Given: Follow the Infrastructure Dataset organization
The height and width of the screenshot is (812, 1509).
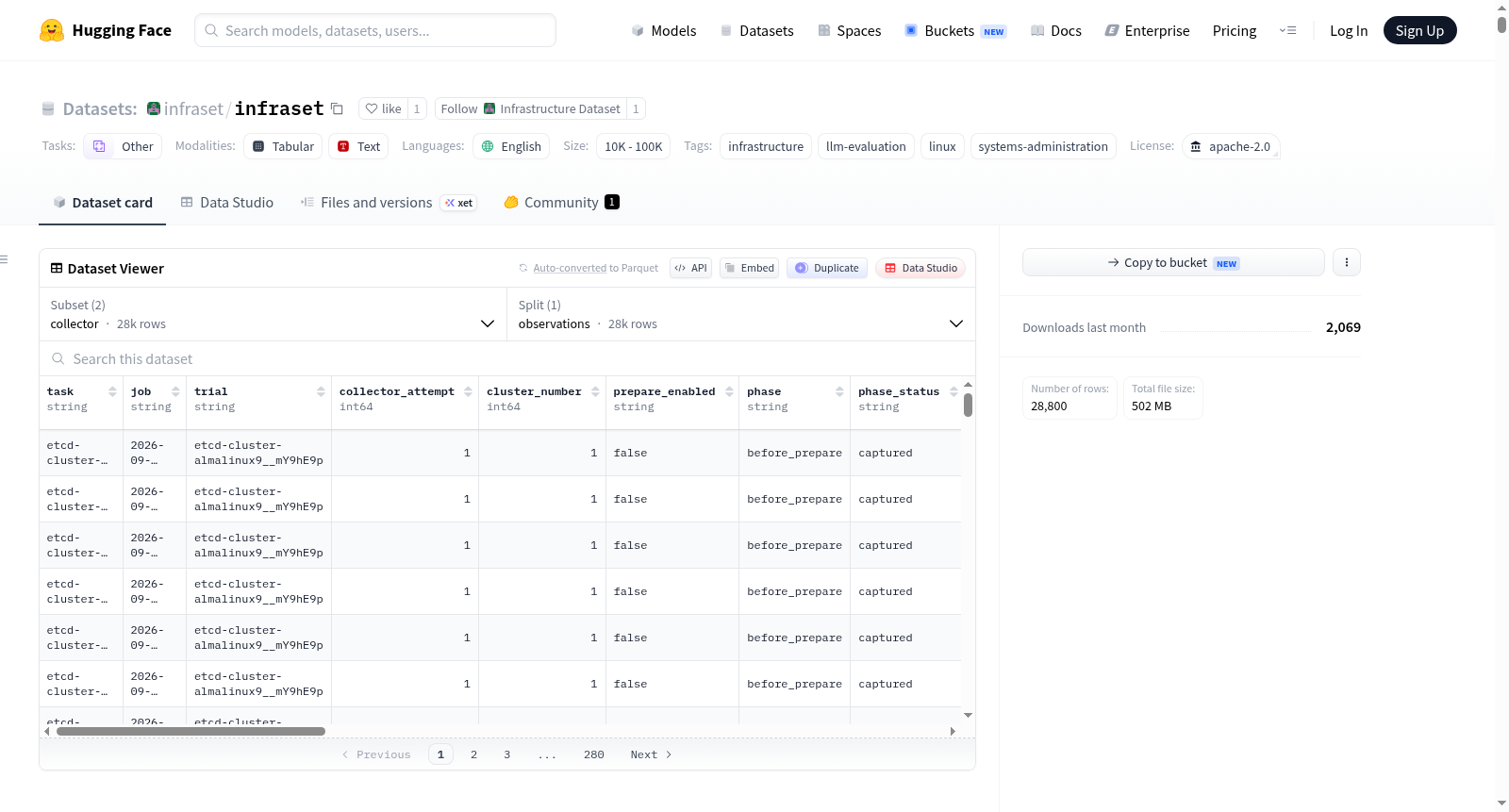Looking at the screenshot, I should (x=530, y=108).
